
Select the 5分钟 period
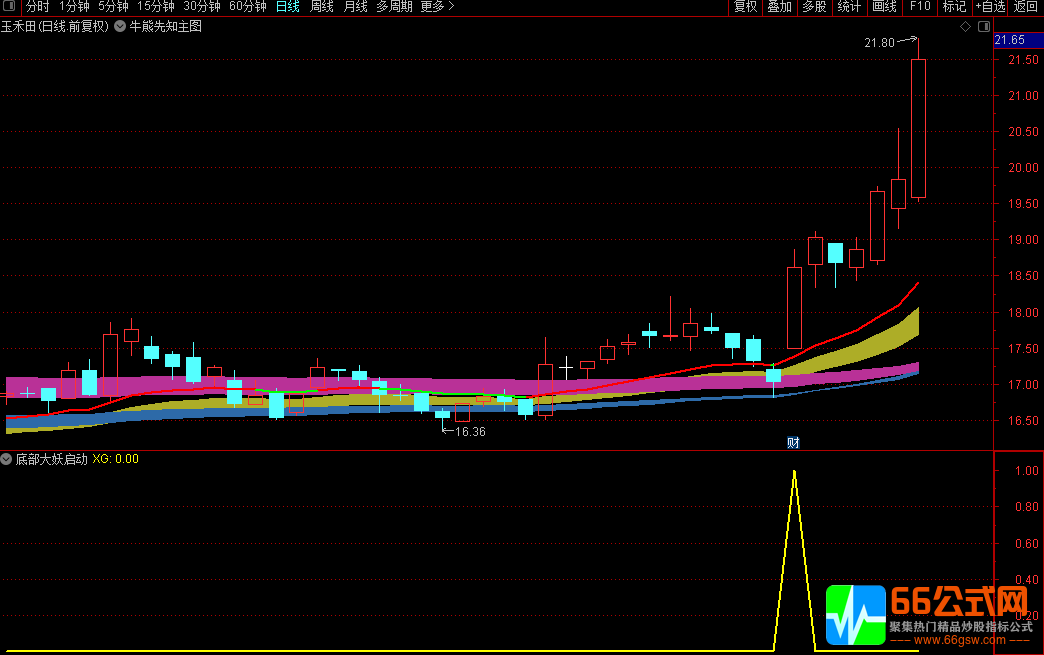[113, 7]
